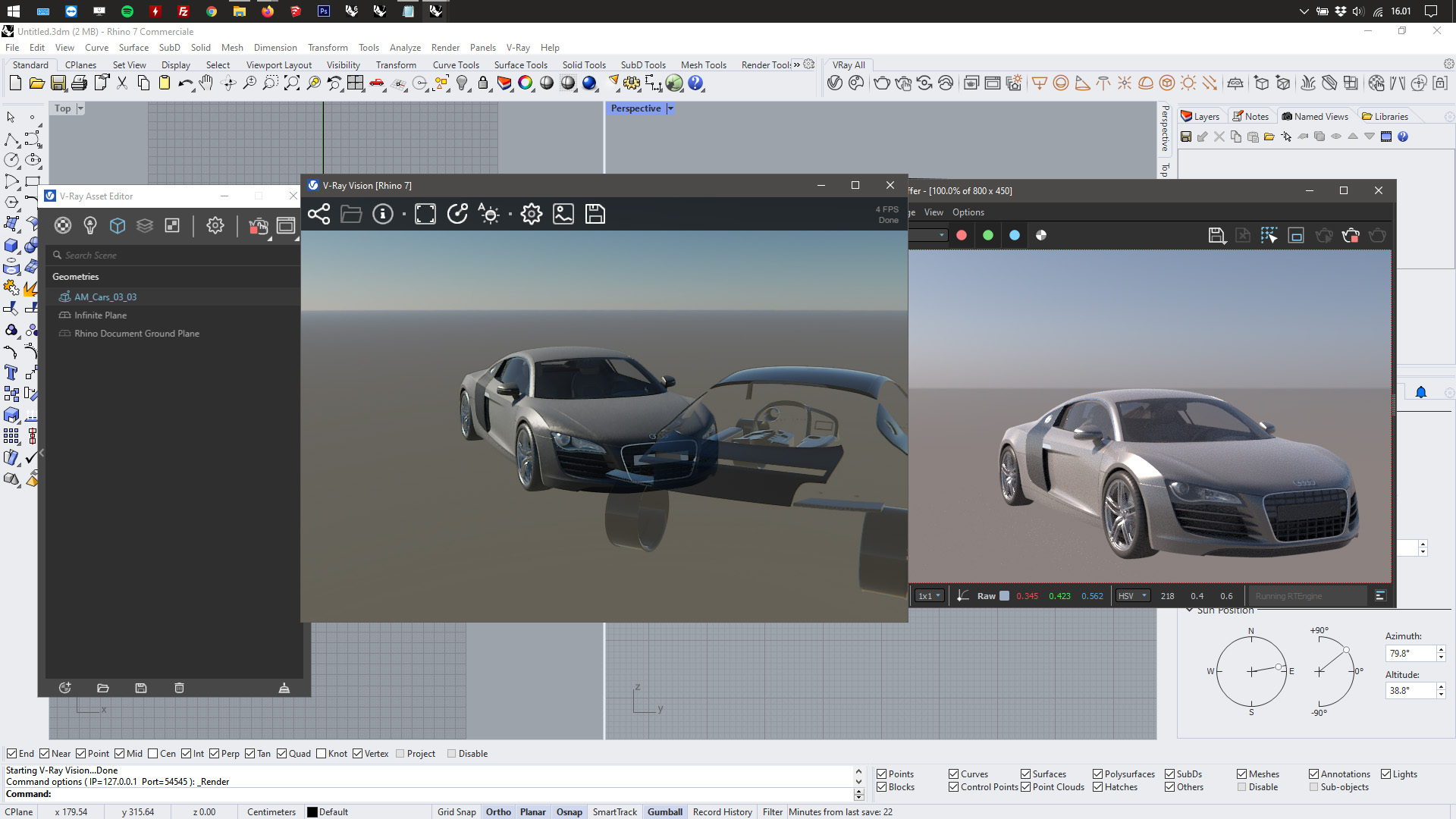
Task: Open Photoshop from the Windows taskbar
Action: pos(324,11)
